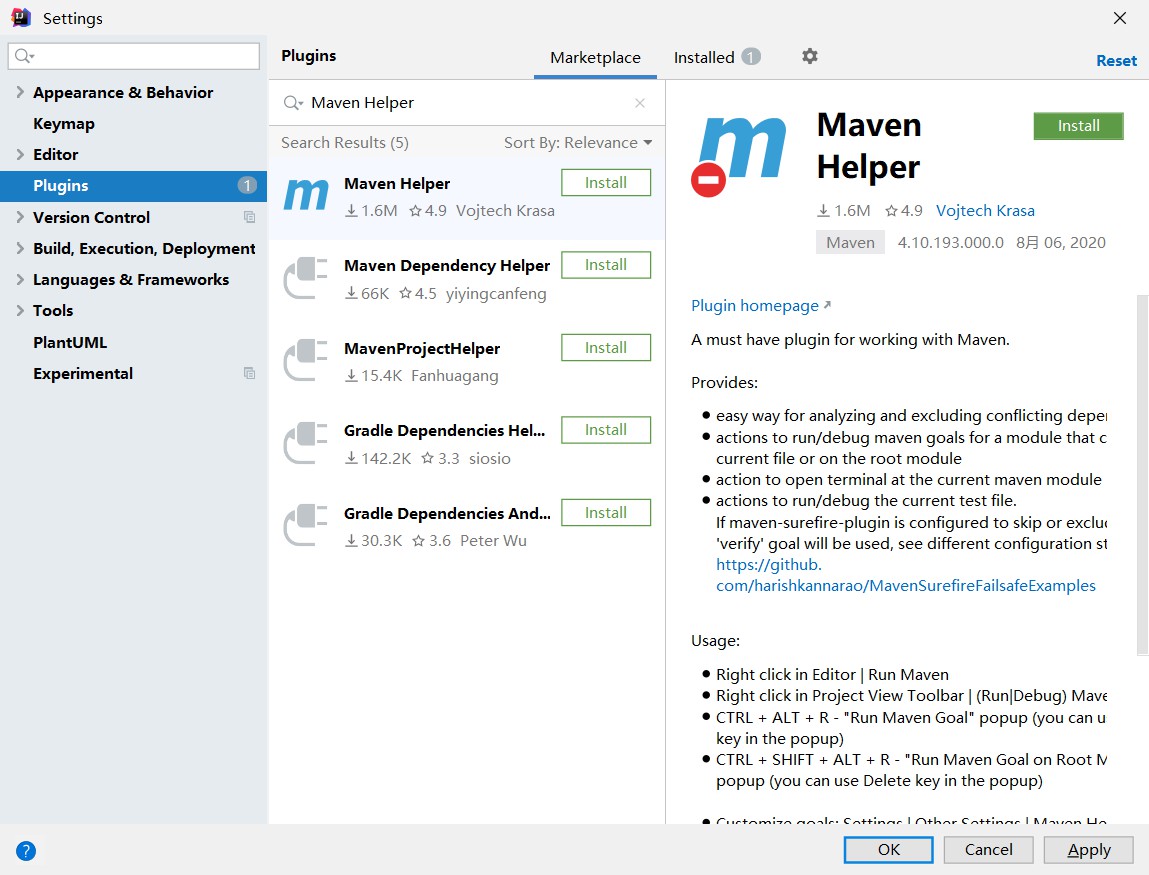Screen dimensions: 1149x875
Task: Click the MavenProjectHelper plug icon
Action: click(x=306, y=361)
